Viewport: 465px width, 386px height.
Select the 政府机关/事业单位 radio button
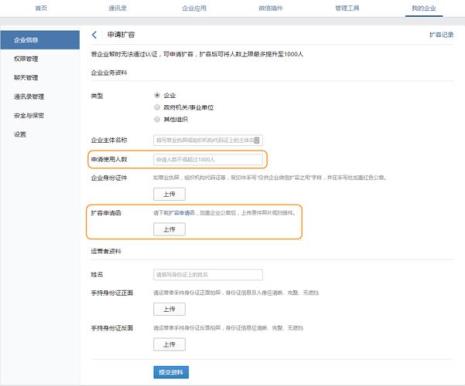[157, 107]
